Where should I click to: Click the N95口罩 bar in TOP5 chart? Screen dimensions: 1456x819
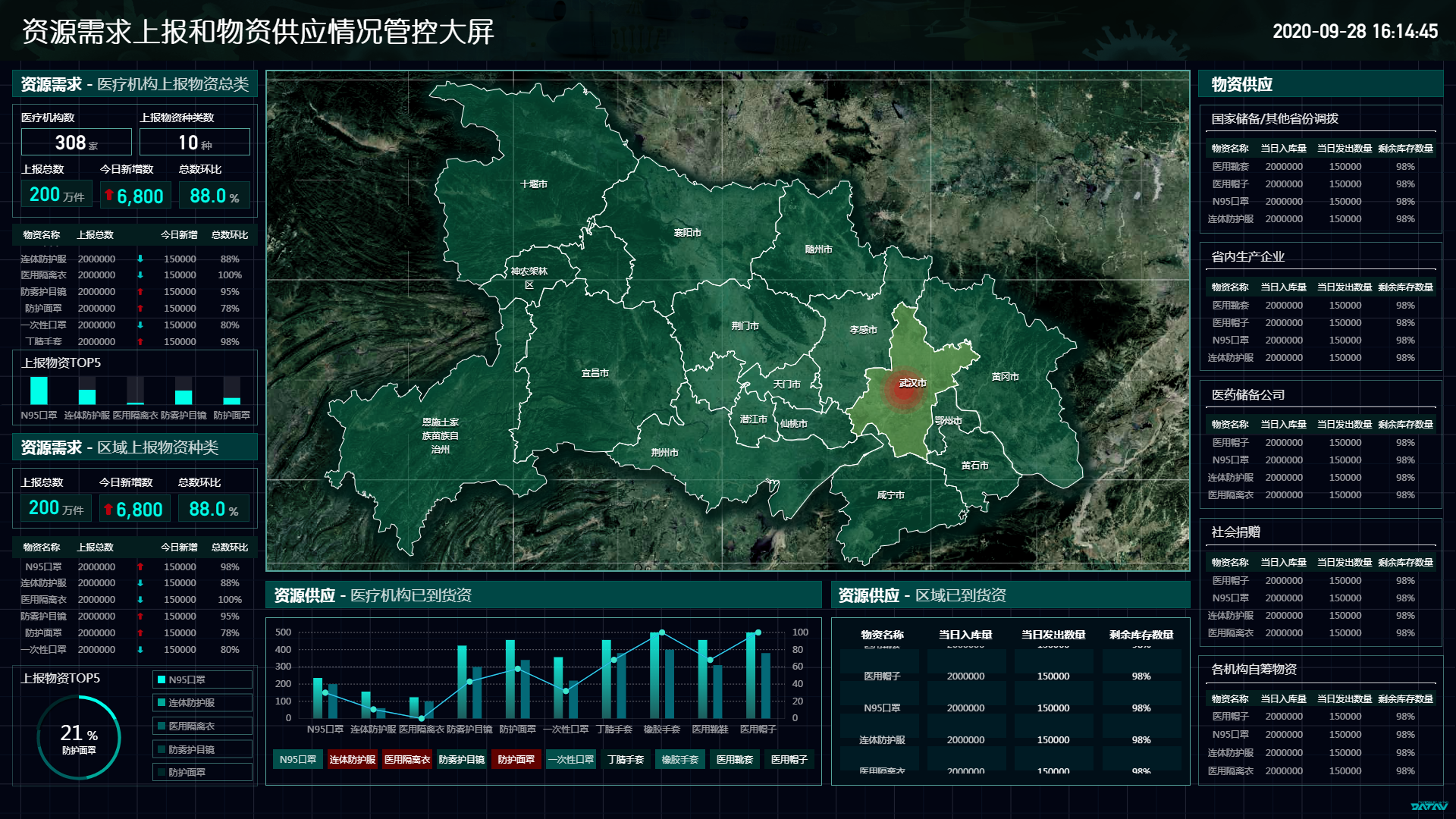point(39,391)
